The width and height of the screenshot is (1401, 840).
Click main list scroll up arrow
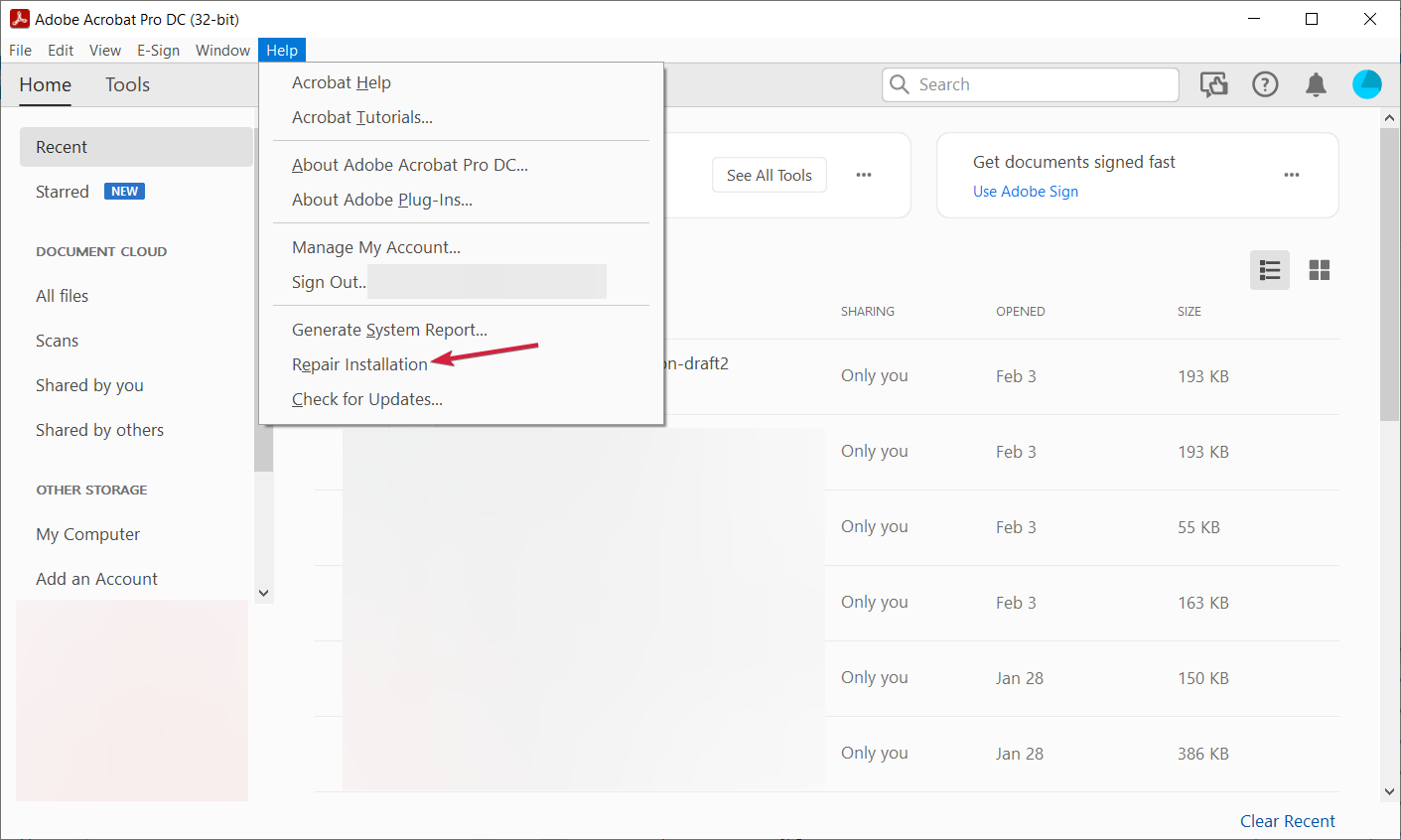[1389, 118]
